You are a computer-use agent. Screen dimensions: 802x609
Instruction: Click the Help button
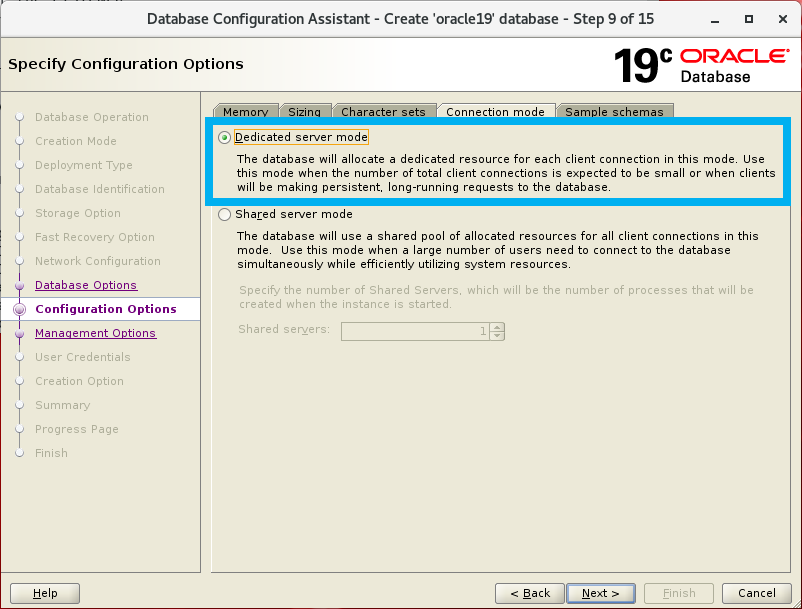[45, 593]
